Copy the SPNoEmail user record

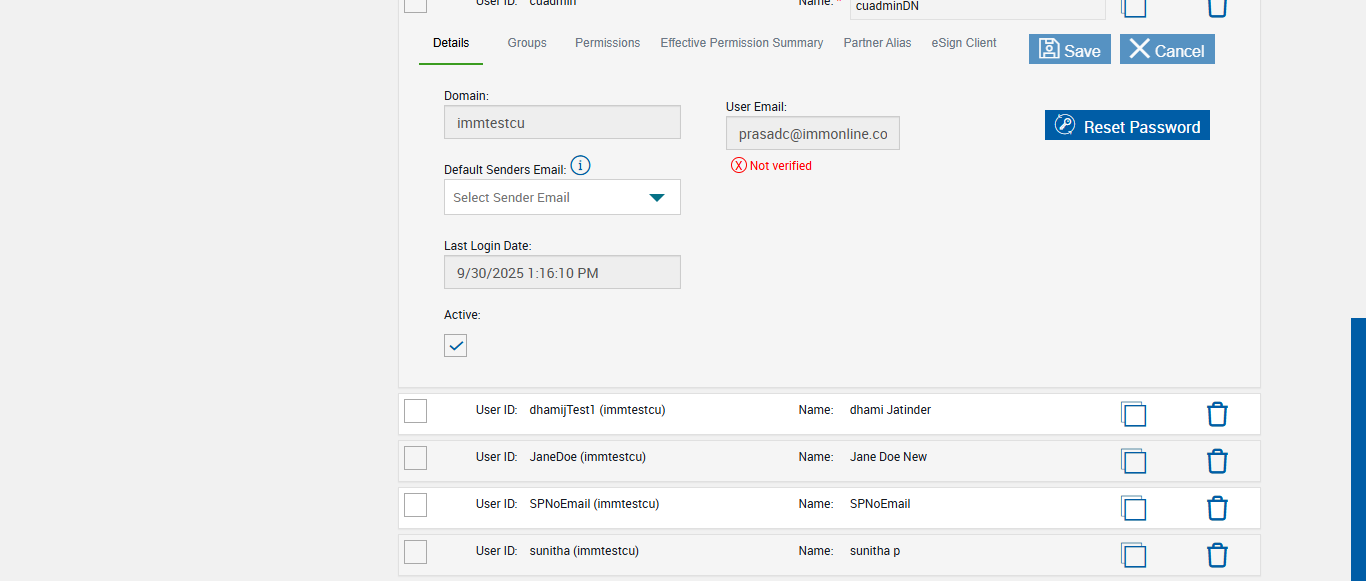(x=1133, y=508)
